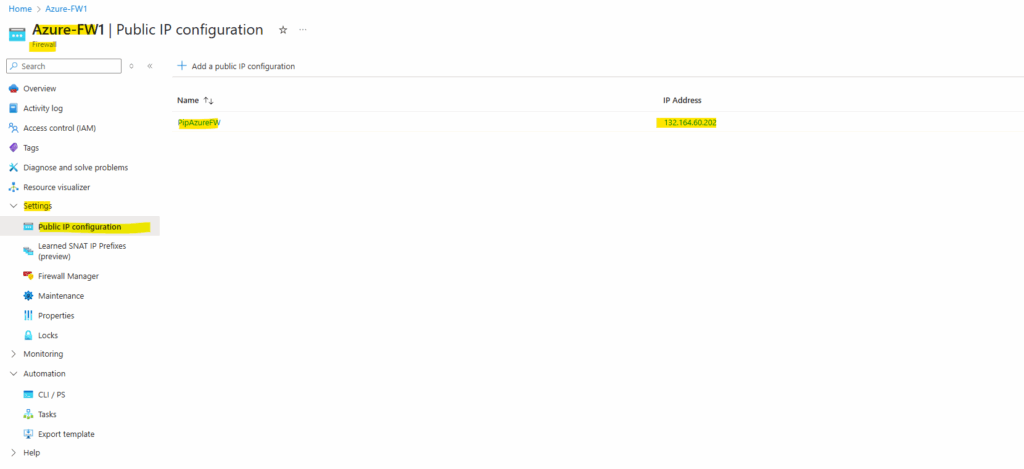Click the Resource visualizer icon
Screen dimensions: 1024x469
[x=14, y=187]
